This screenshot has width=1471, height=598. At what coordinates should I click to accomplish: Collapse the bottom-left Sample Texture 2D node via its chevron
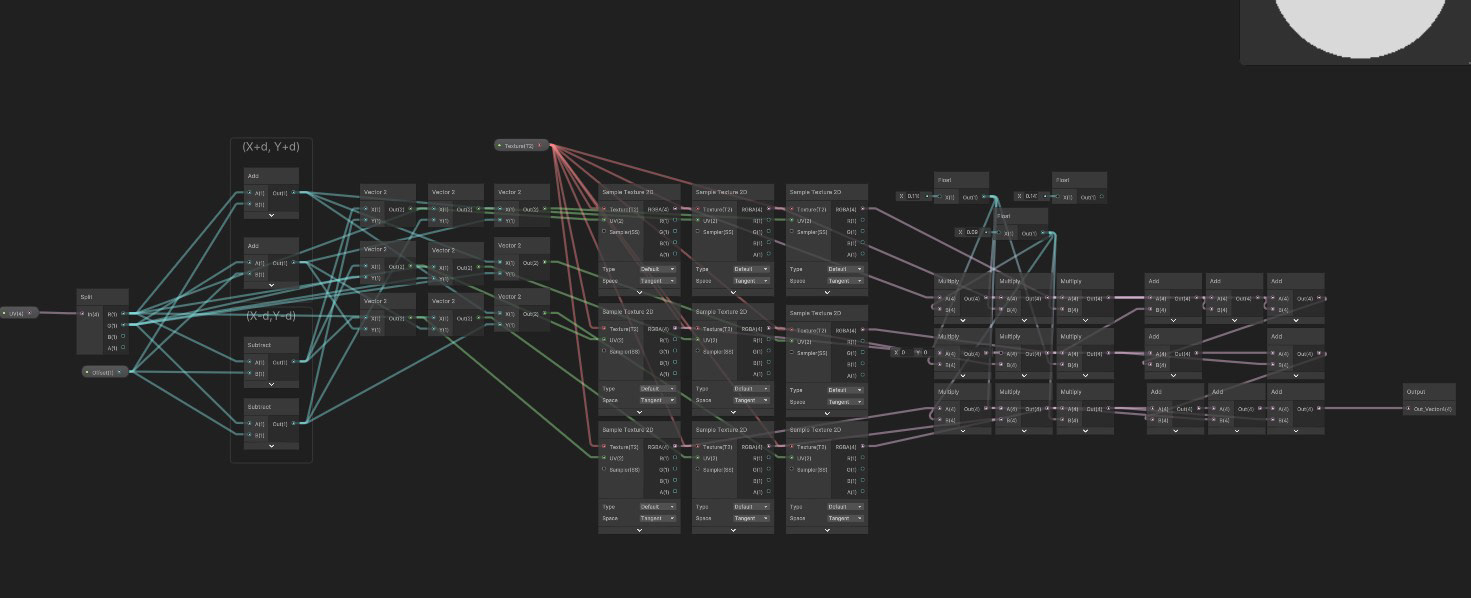(639, 530)
